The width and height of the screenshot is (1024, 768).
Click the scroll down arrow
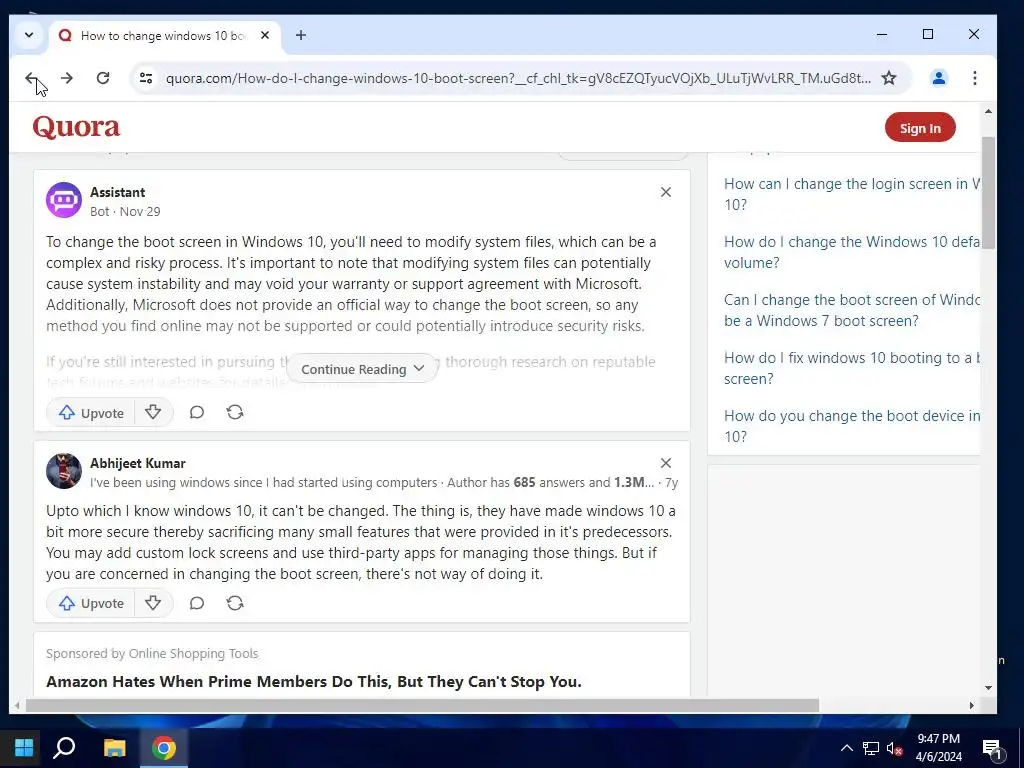988,688
